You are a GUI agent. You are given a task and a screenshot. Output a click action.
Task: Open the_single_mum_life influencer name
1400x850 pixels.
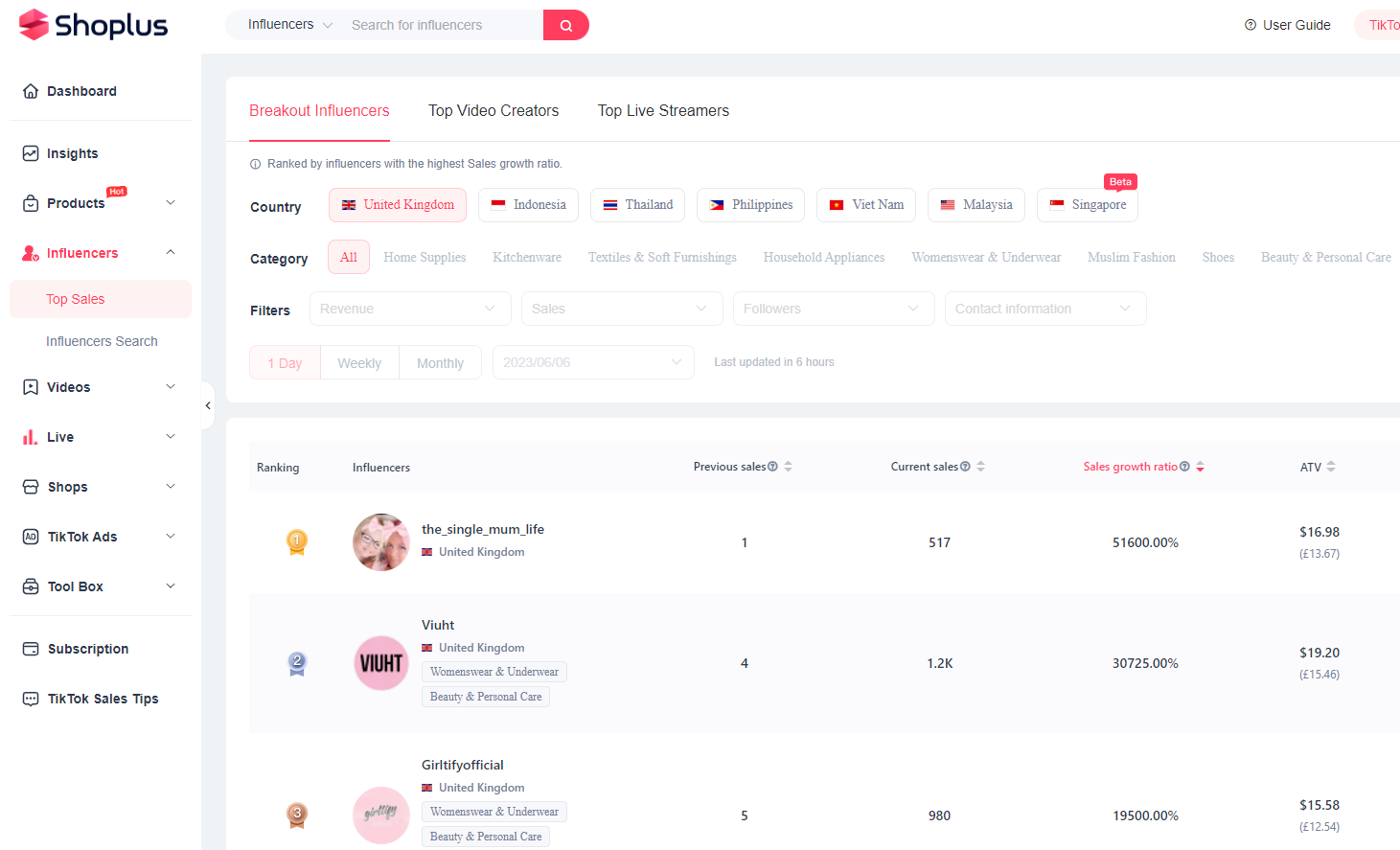click(483, 529)
